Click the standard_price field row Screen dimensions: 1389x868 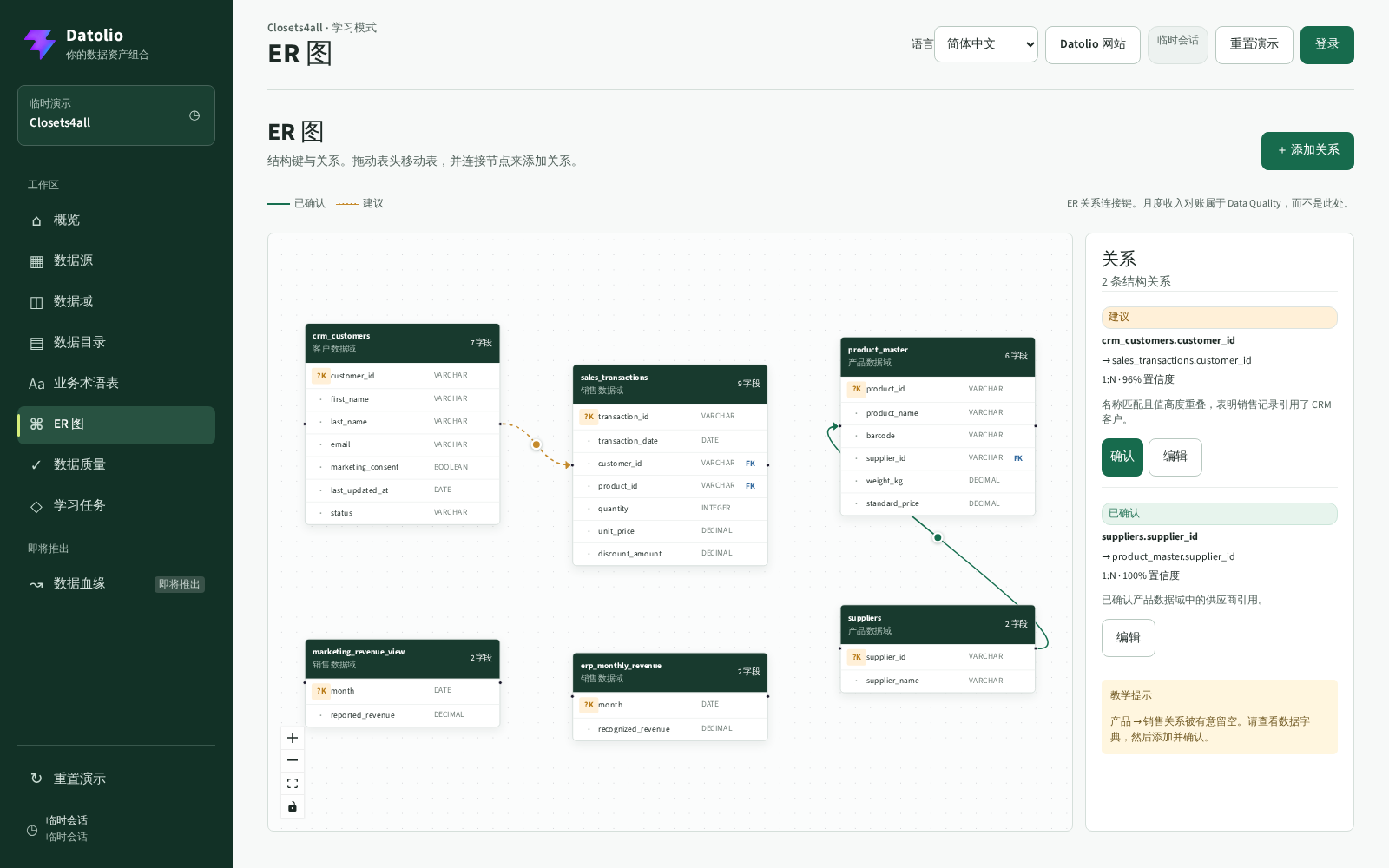point(938,503)
